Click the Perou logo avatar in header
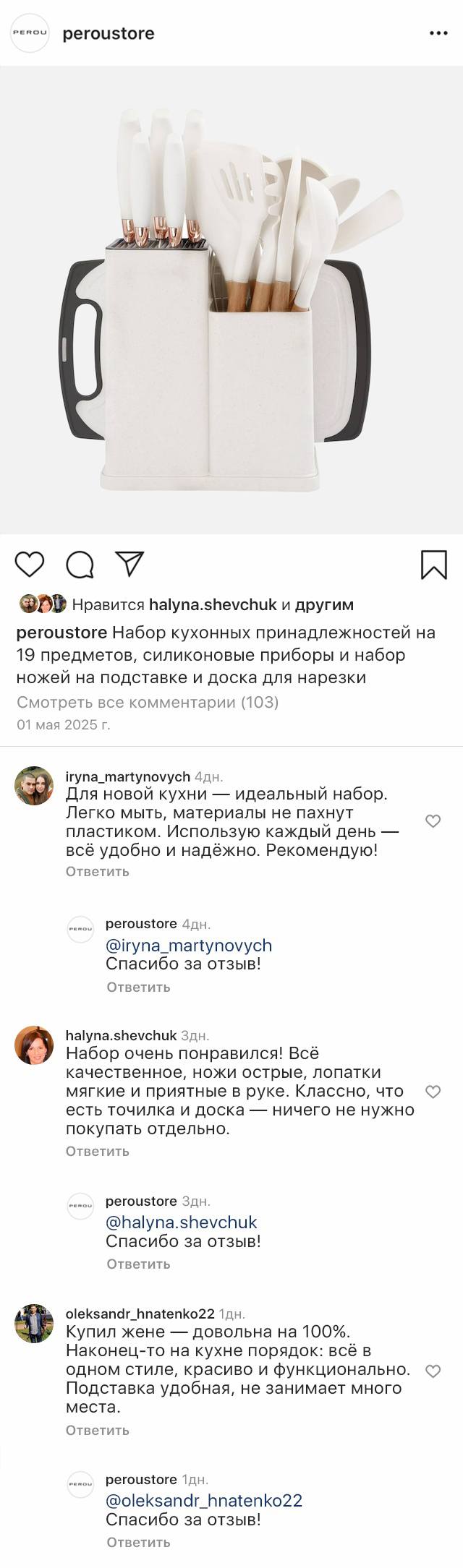This screenshot has height=1568, width=463. point(30,33)
